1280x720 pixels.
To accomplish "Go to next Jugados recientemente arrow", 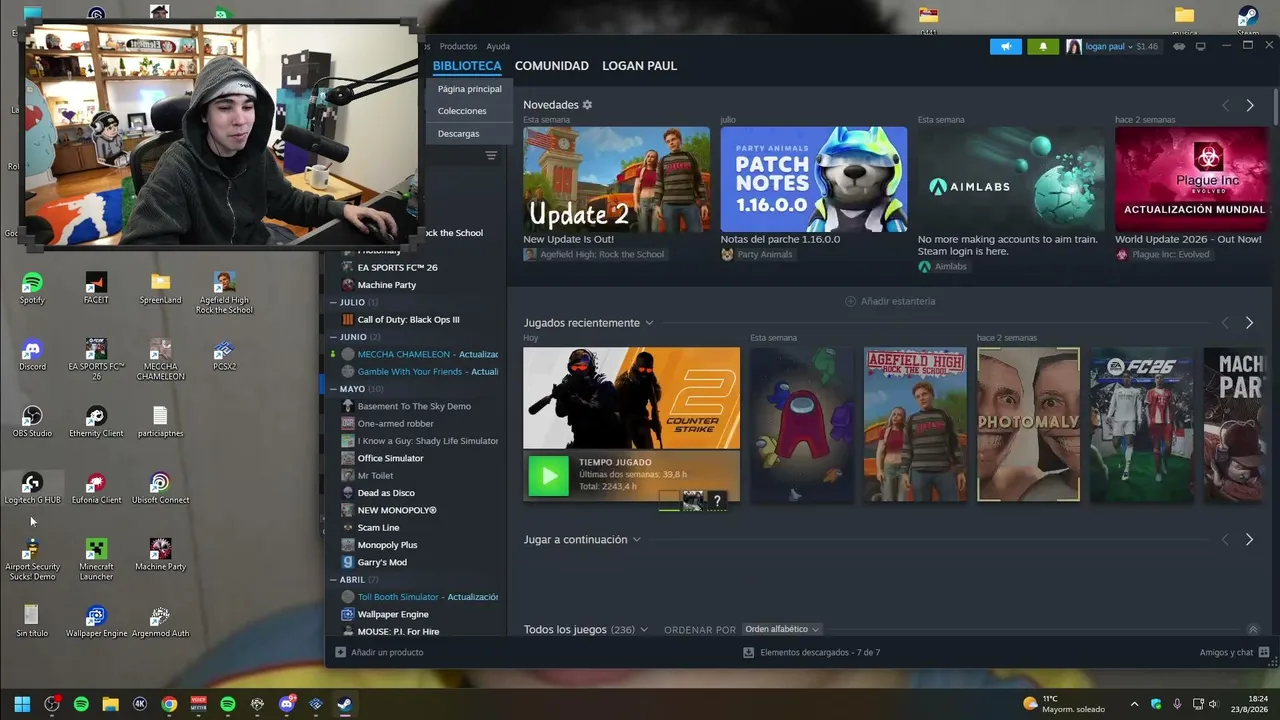I will pos(1250,323).
